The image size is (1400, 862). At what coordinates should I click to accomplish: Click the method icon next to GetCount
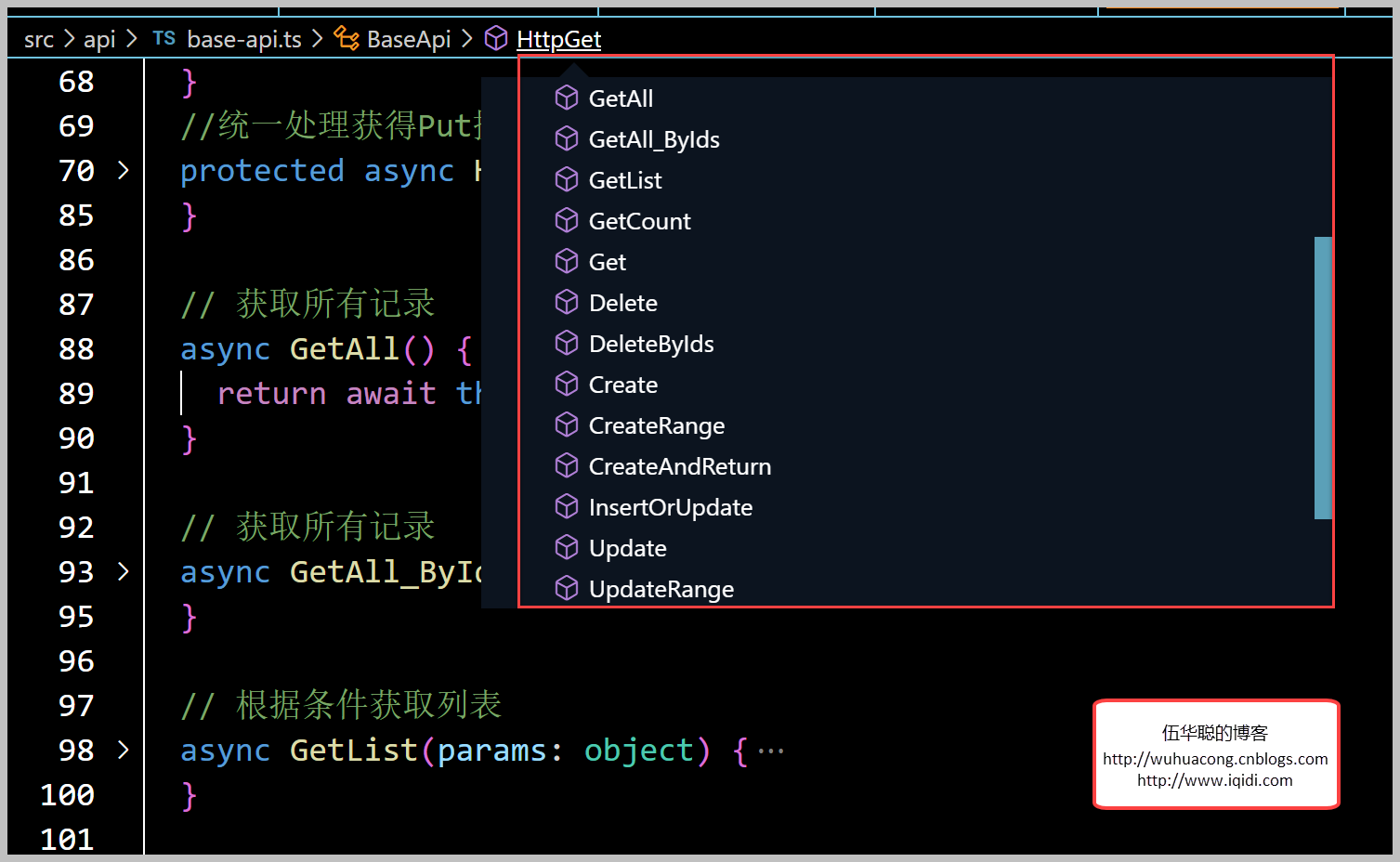point(567,220)
